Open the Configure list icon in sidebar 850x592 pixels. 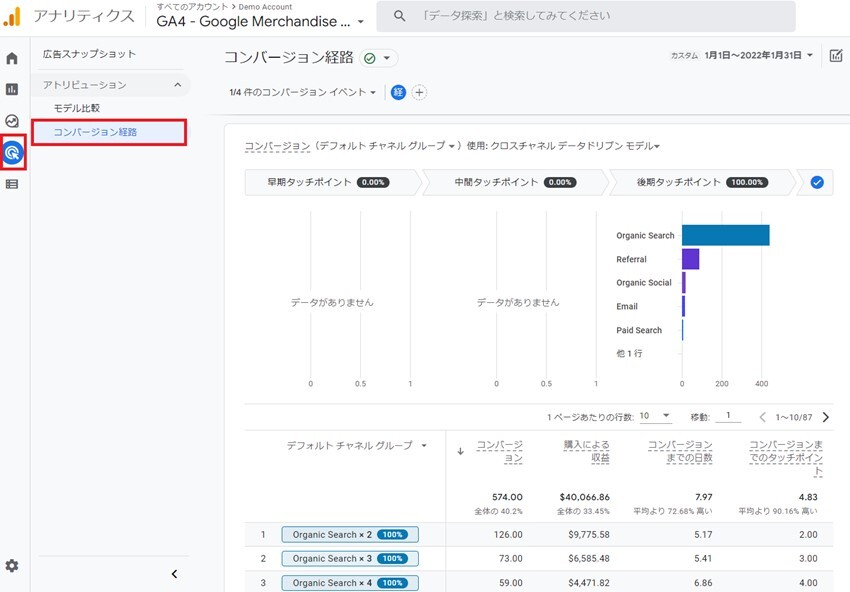pyautogui.click(x=12, y=184)
